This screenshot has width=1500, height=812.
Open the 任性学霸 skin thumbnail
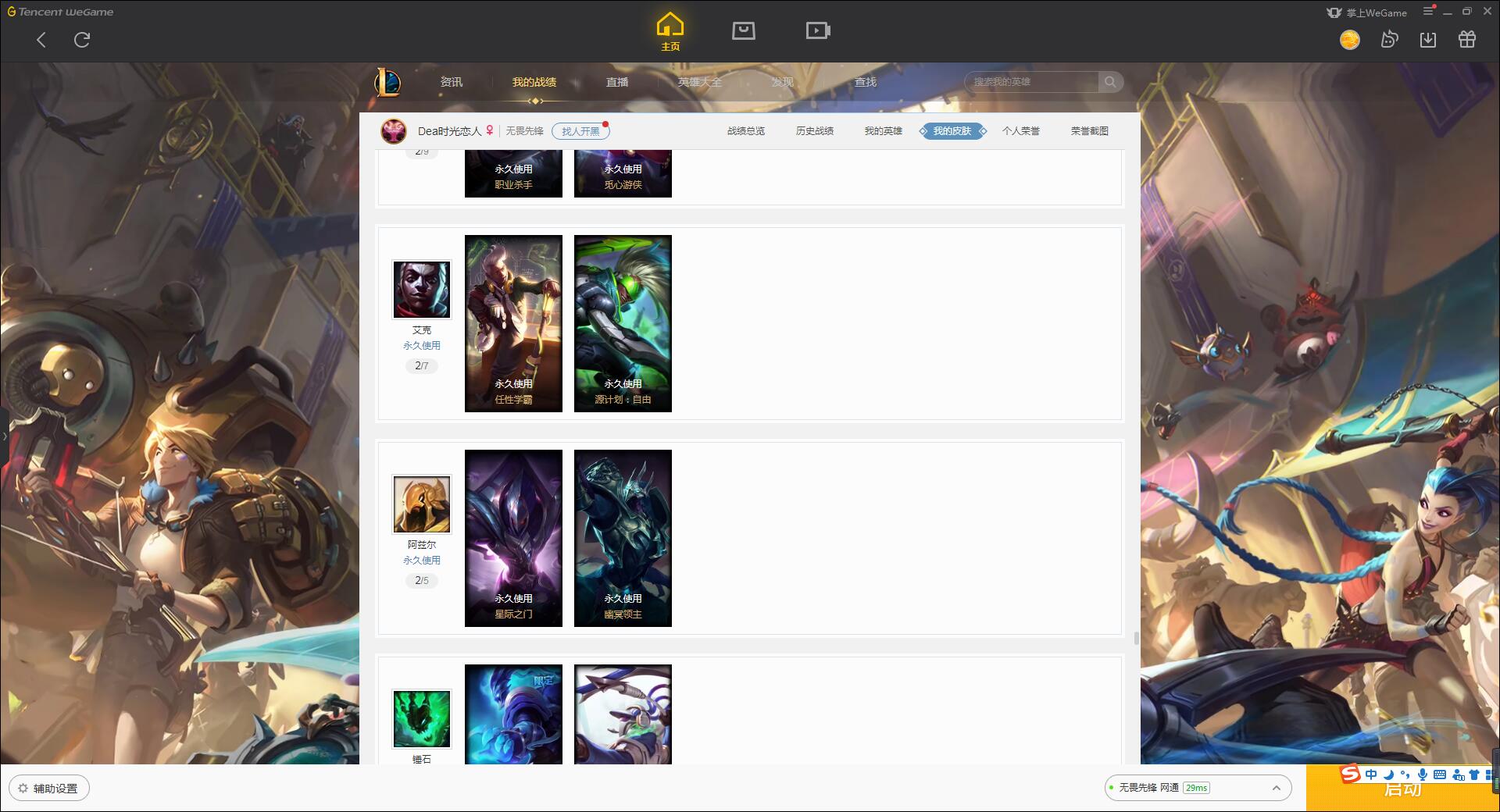click(513, 323)
